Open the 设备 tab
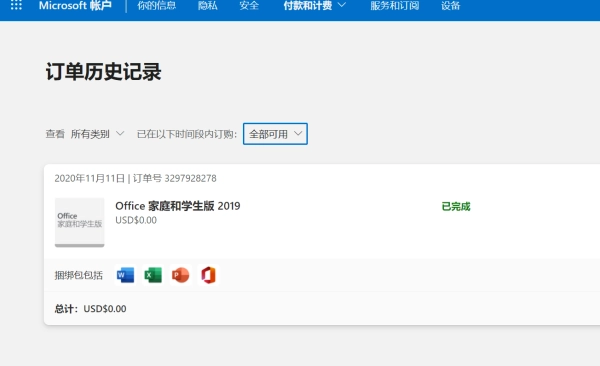 (450, 5)
